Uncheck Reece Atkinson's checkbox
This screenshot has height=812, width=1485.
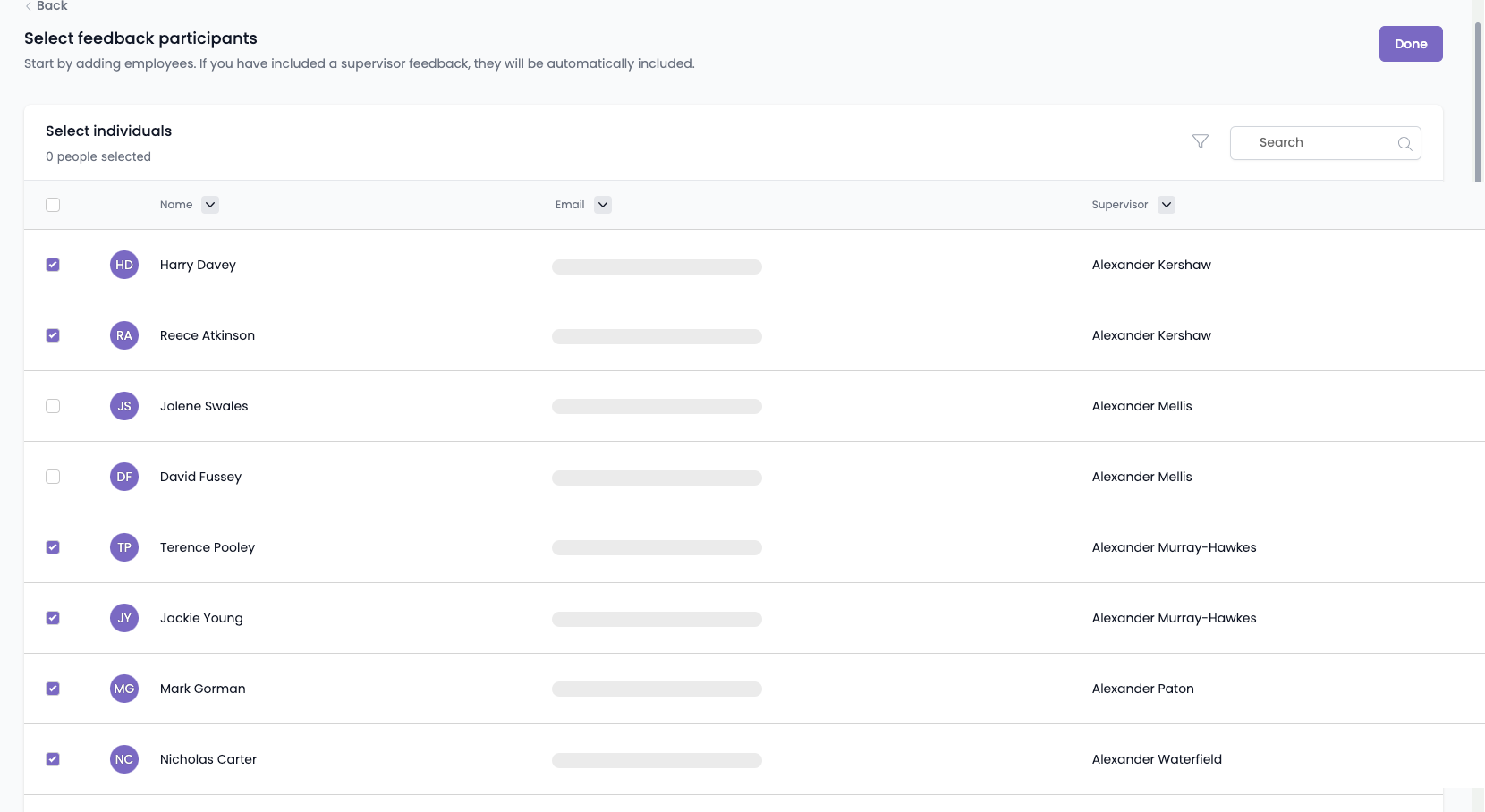coord(53,335)
